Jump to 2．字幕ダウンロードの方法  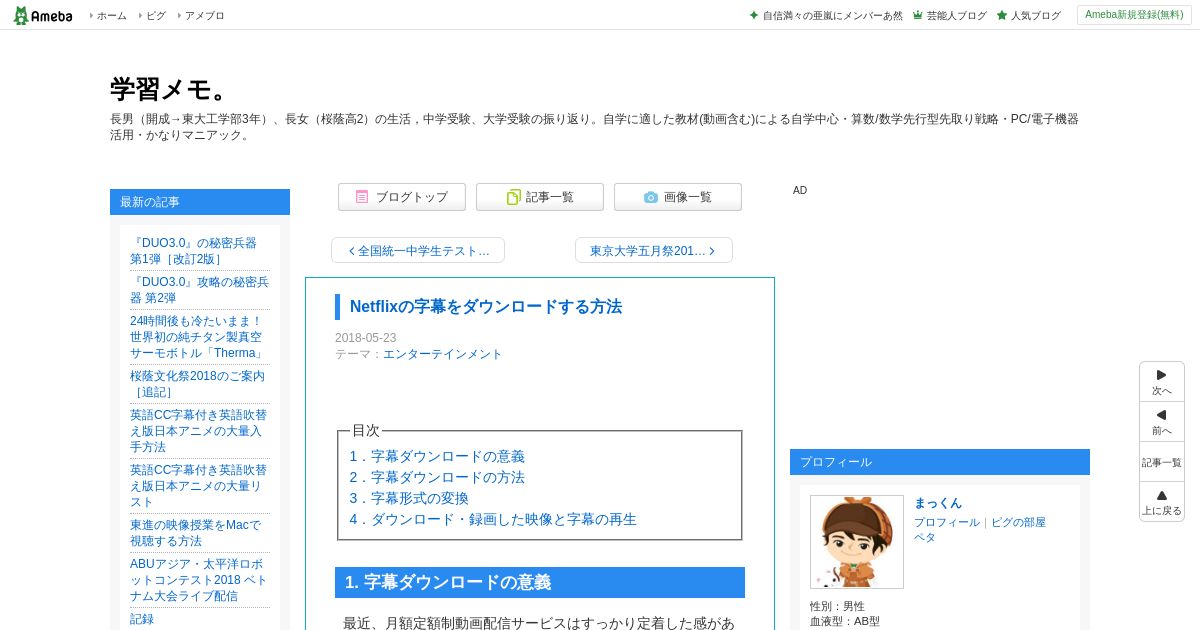(437, 477)
